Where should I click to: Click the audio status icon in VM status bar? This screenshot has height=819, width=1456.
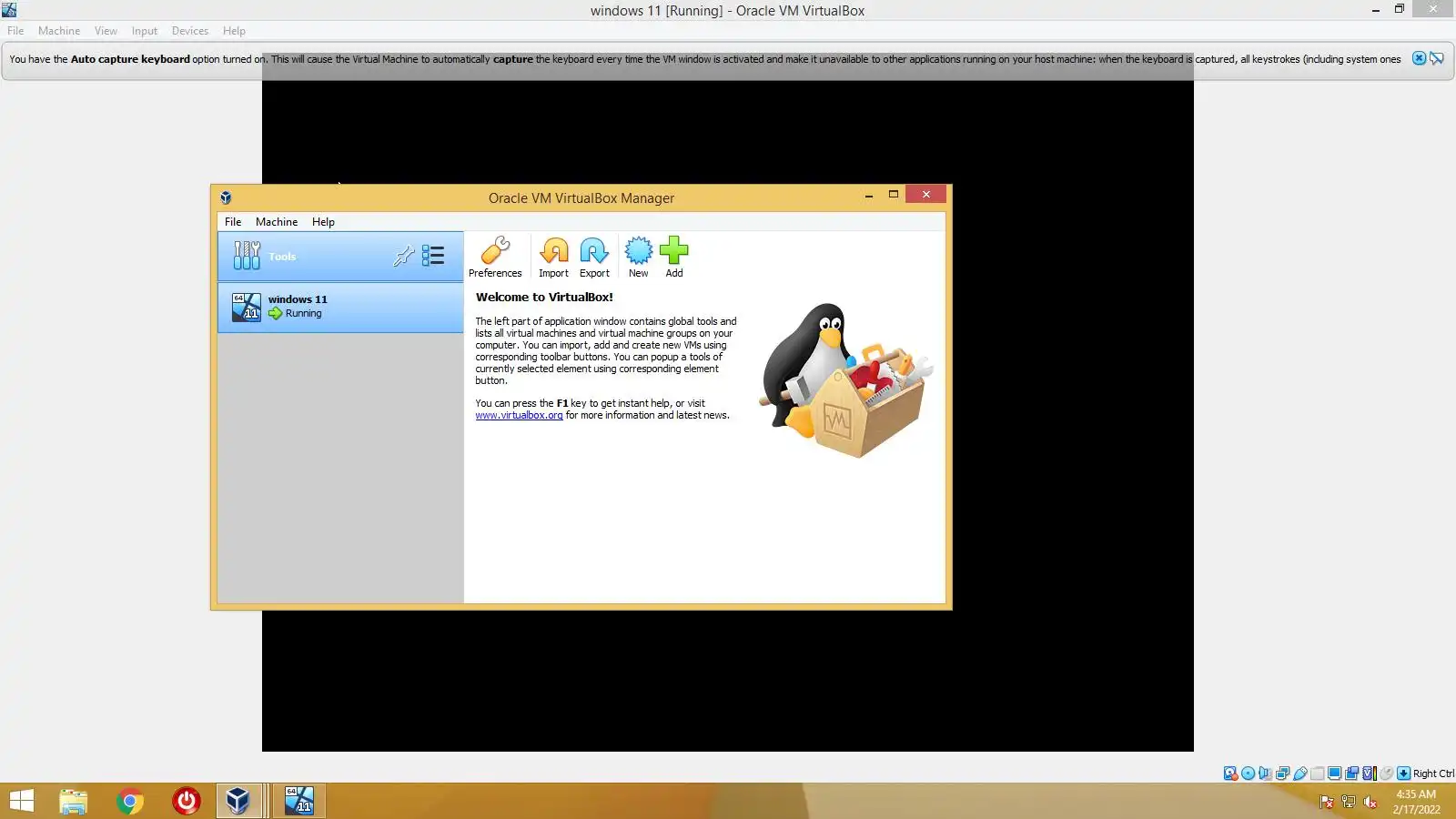pyautogui.click(x=1265, y=773)
